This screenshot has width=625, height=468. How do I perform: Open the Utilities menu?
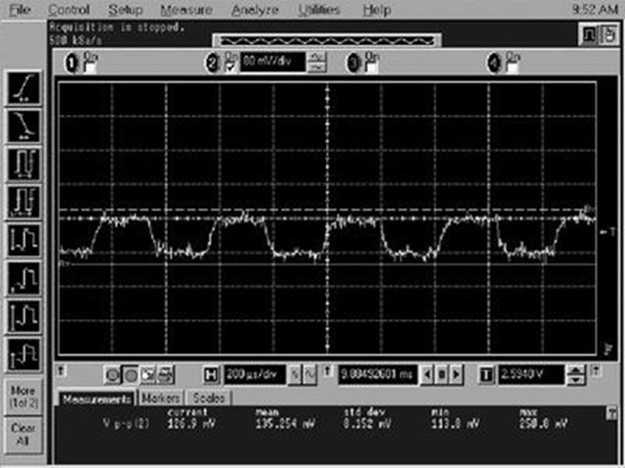click(x=319, y=10)
